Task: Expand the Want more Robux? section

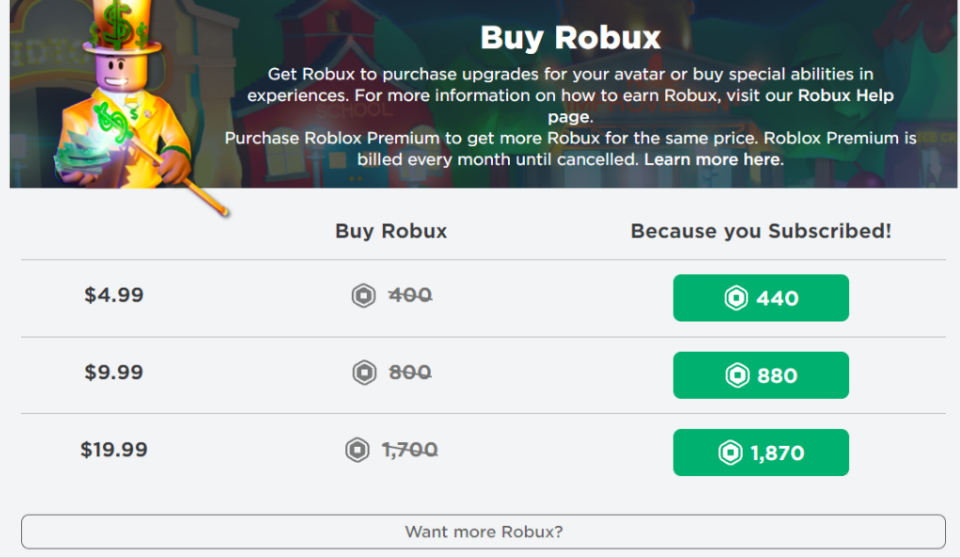Action: (x=483, y=532)
